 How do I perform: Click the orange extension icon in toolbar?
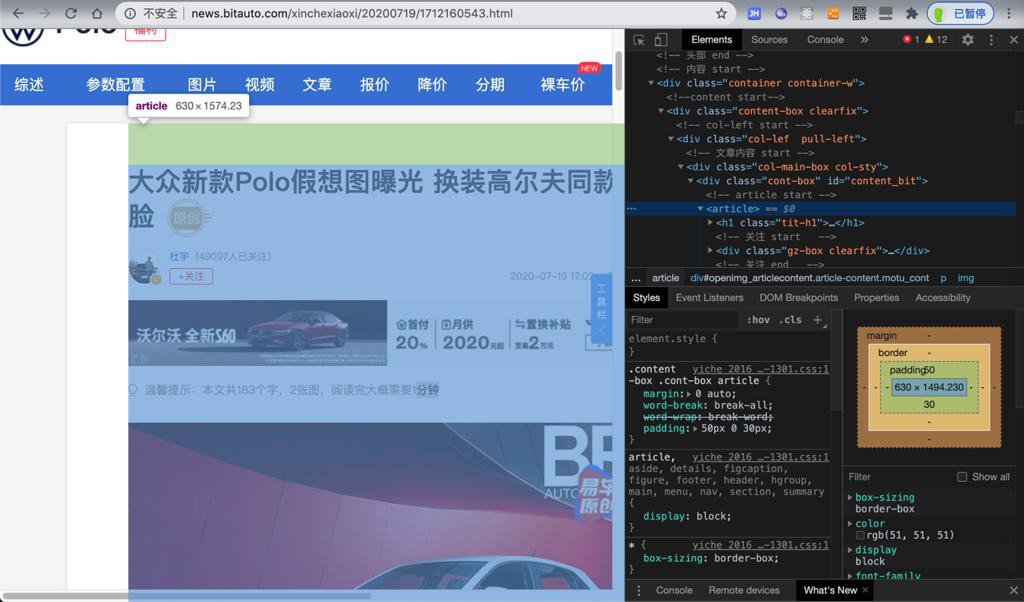833,13
